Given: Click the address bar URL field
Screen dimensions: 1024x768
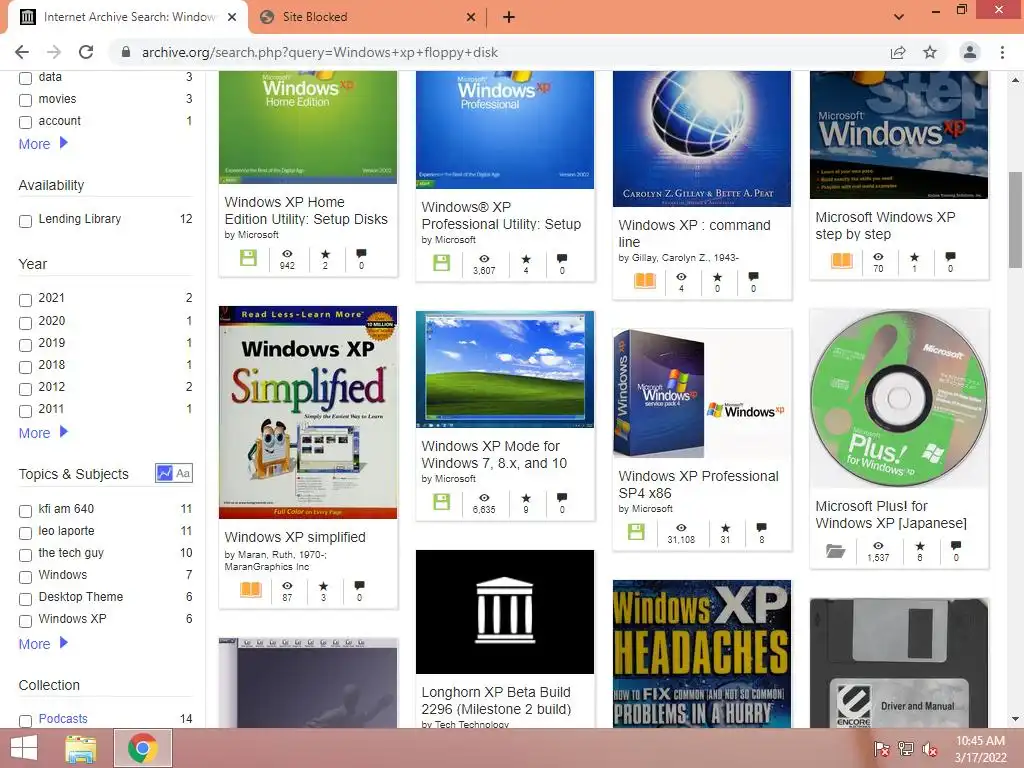Looking at the screenshot, I should tap(496, 52).
